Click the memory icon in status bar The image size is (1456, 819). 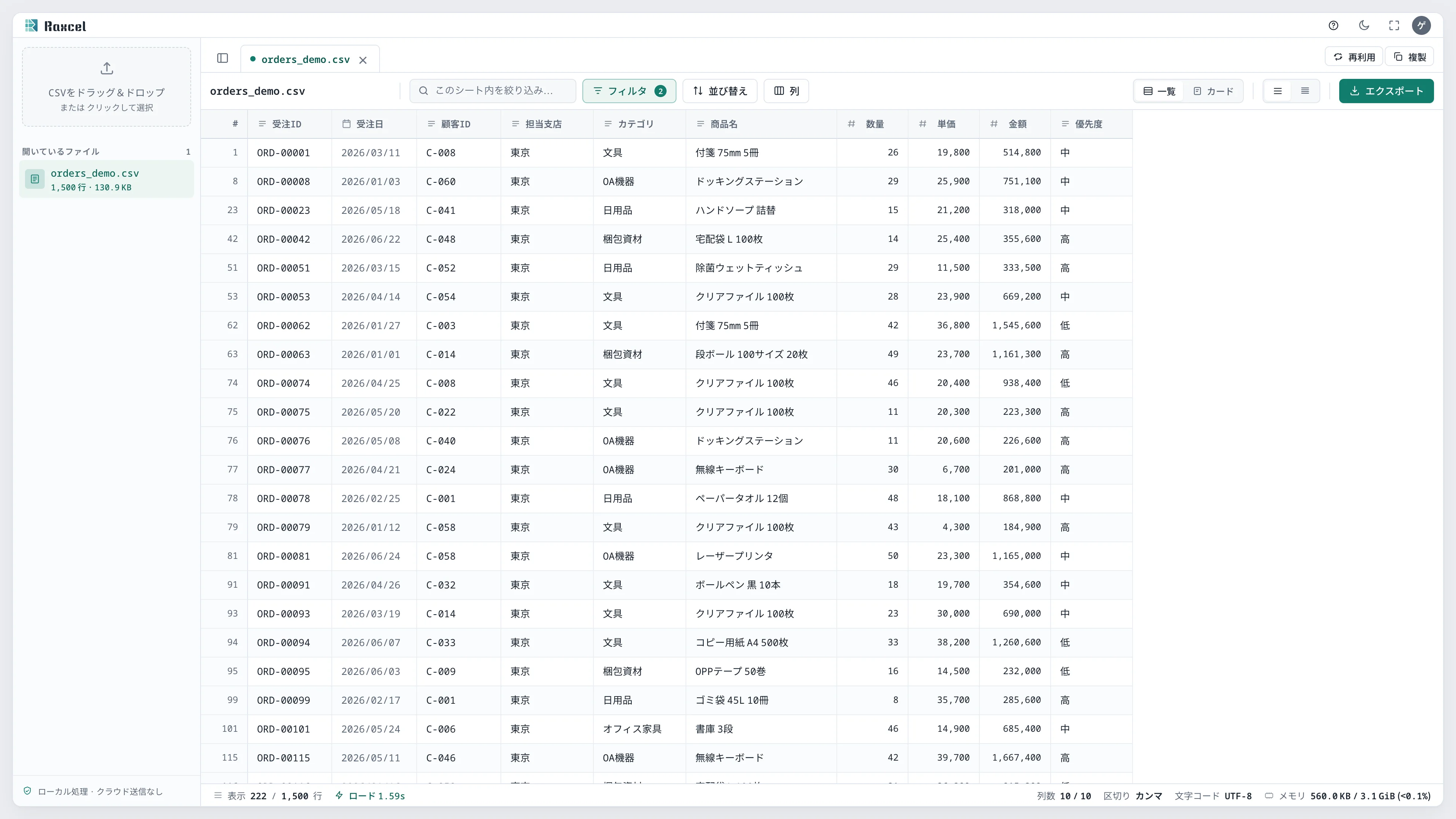coord(1269,796)
